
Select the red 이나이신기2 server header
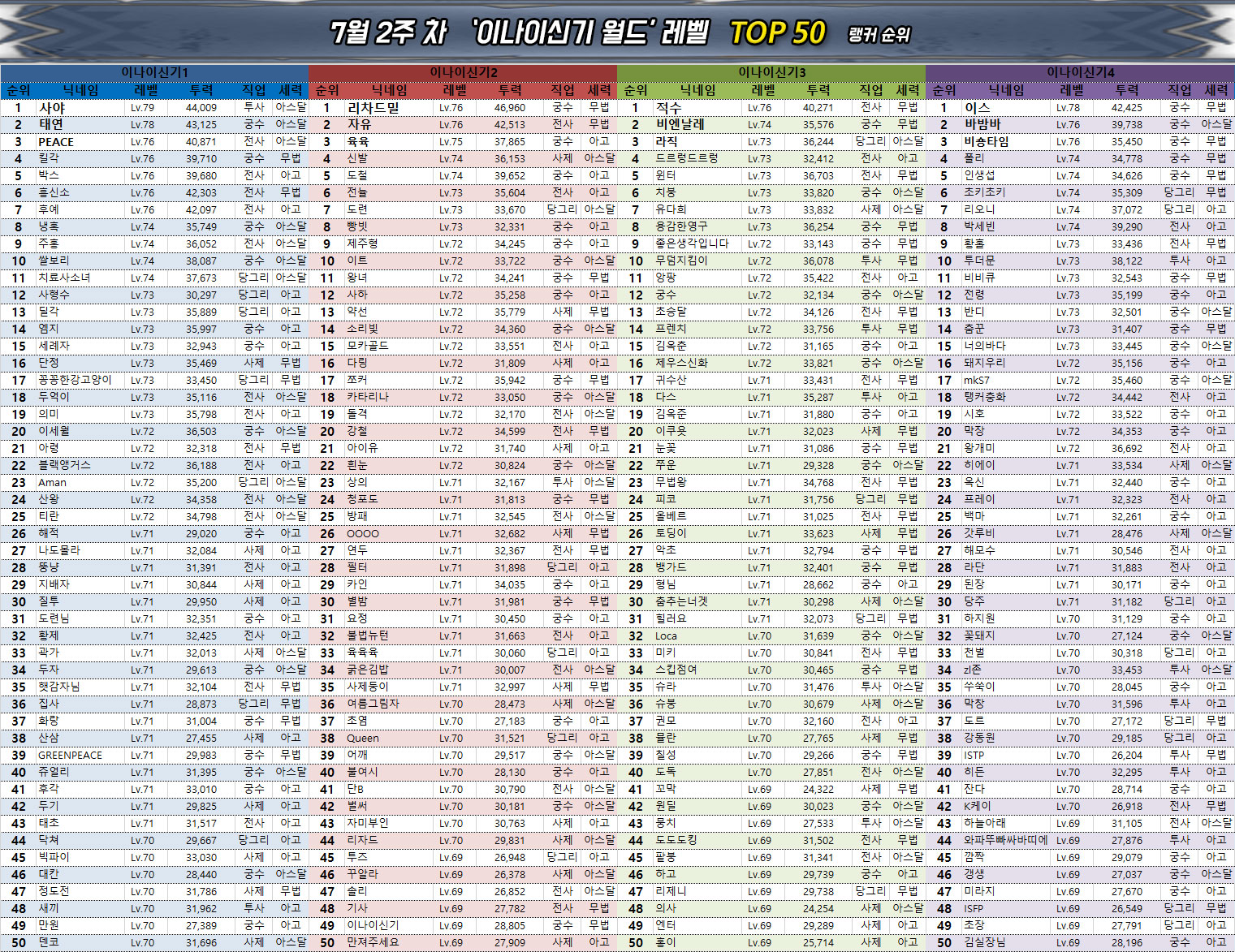(463, 72)
